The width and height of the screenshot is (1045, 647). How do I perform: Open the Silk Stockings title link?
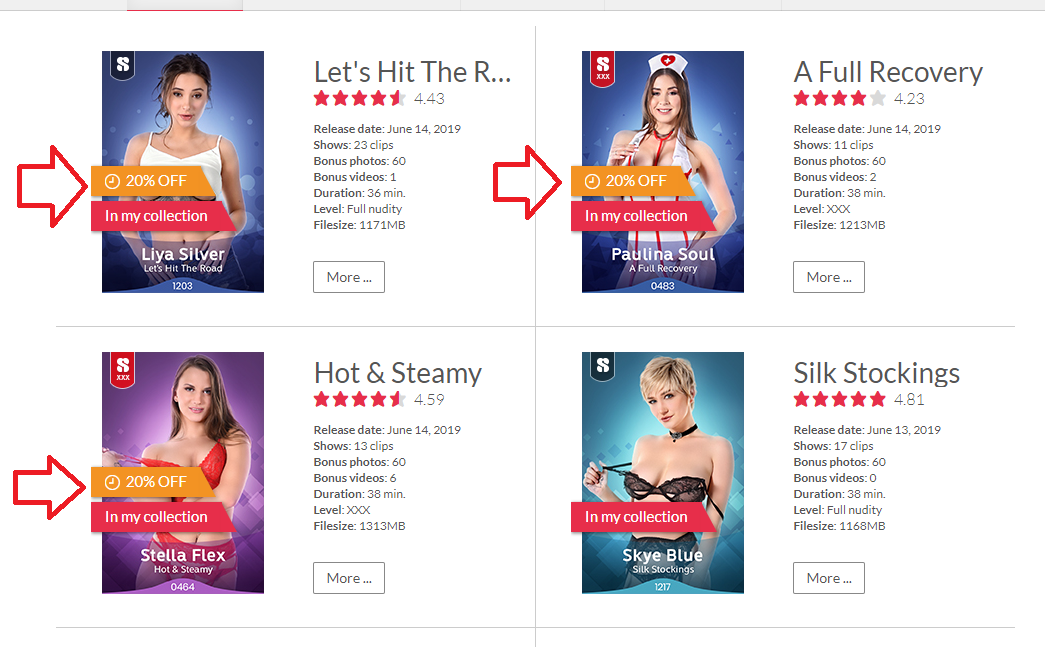[876, 373]
